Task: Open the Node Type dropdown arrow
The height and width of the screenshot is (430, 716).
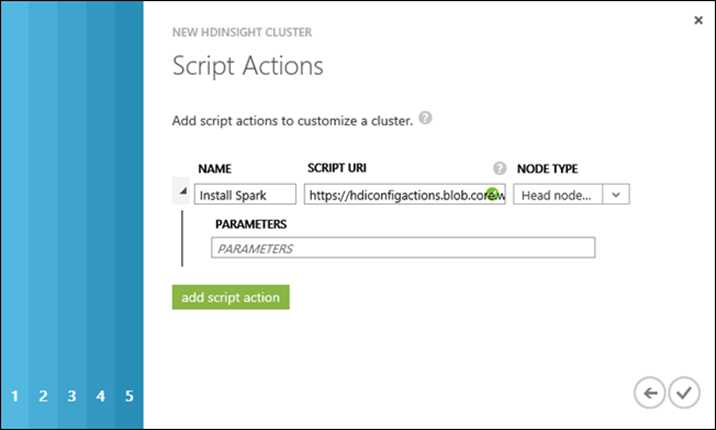Action: coord(616,195)
